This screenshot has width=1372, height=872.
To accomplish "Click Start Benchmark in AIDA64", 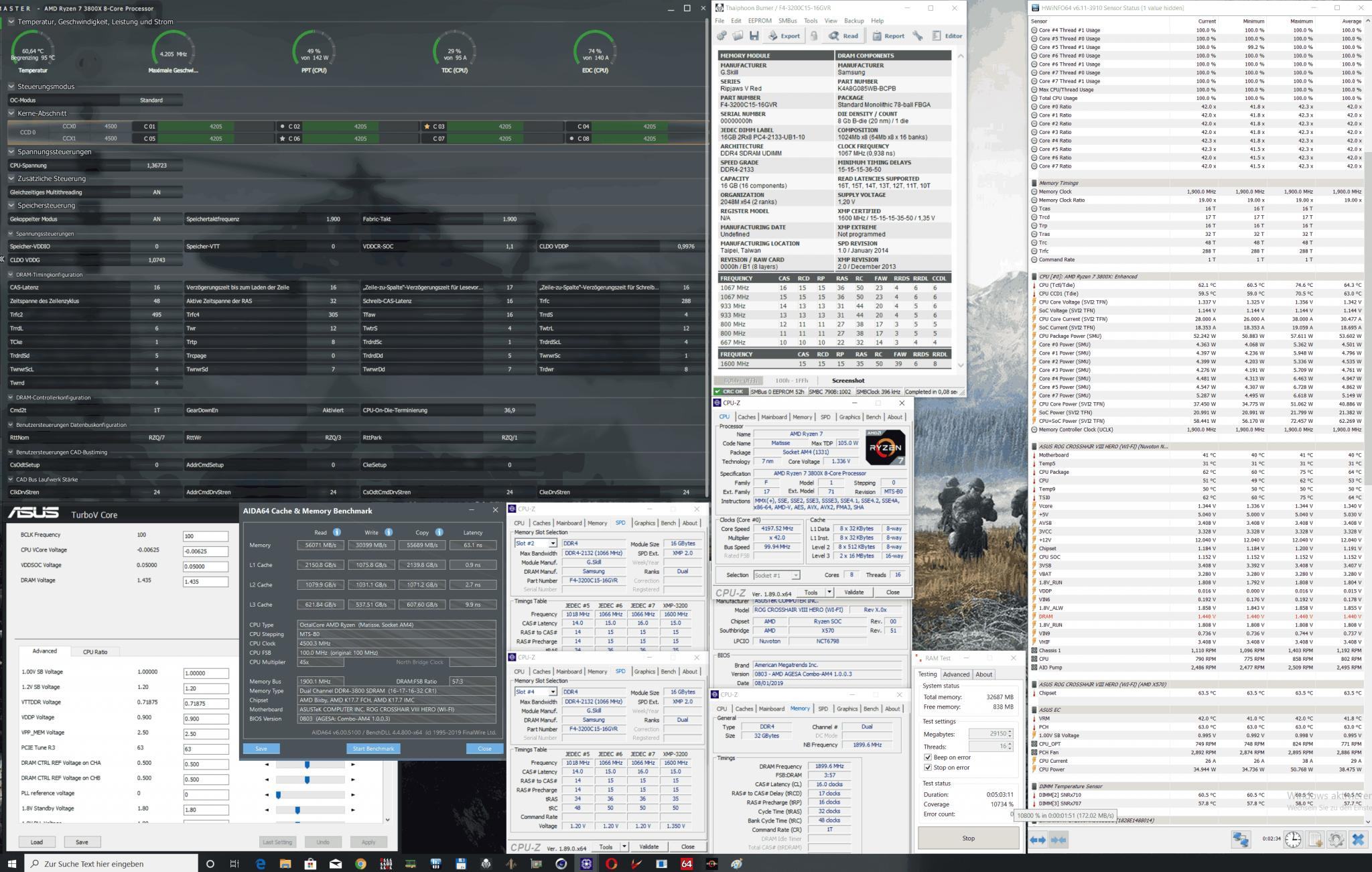I will 373,749.
